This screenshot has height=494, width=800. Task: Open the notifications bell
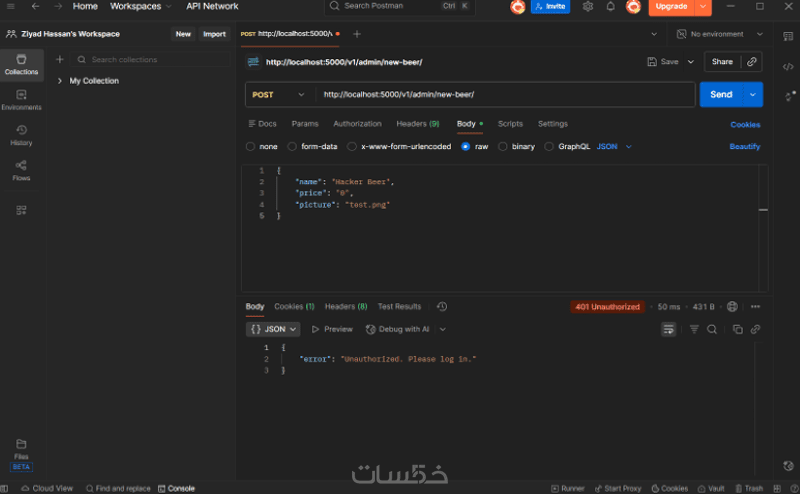point(610,7)
